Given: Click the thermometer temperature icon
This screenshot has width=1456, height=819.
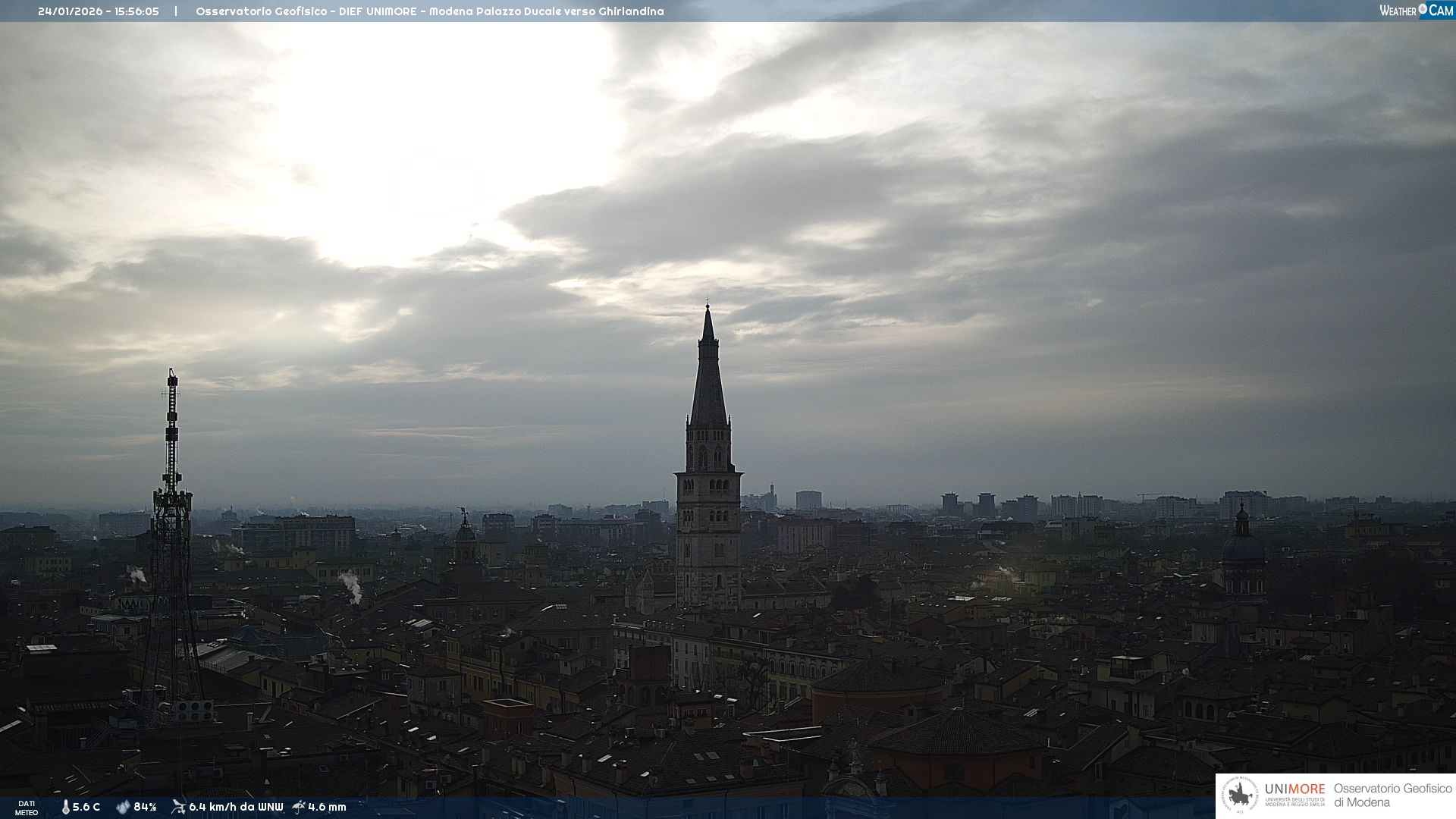Looking at the screenshot, I should [x=65, y=807].
